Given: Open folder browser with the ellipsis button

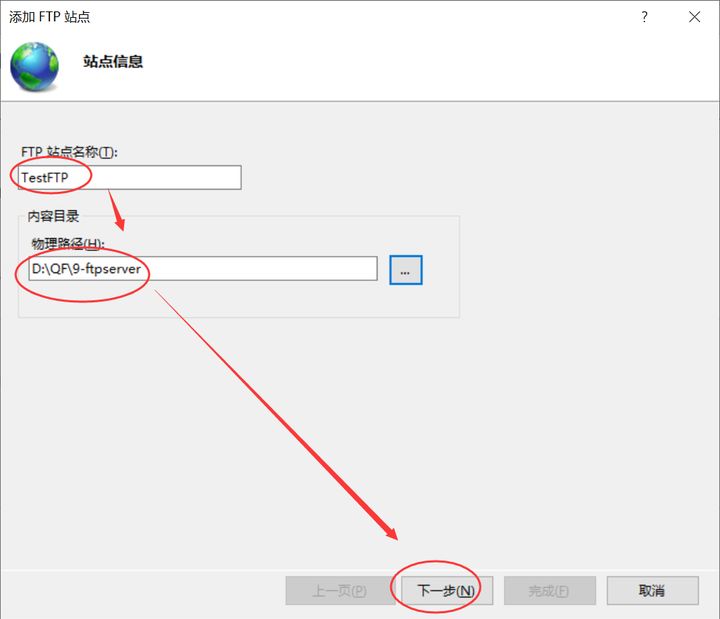Looking at the screenshot, I should click(x=406, y=270).
